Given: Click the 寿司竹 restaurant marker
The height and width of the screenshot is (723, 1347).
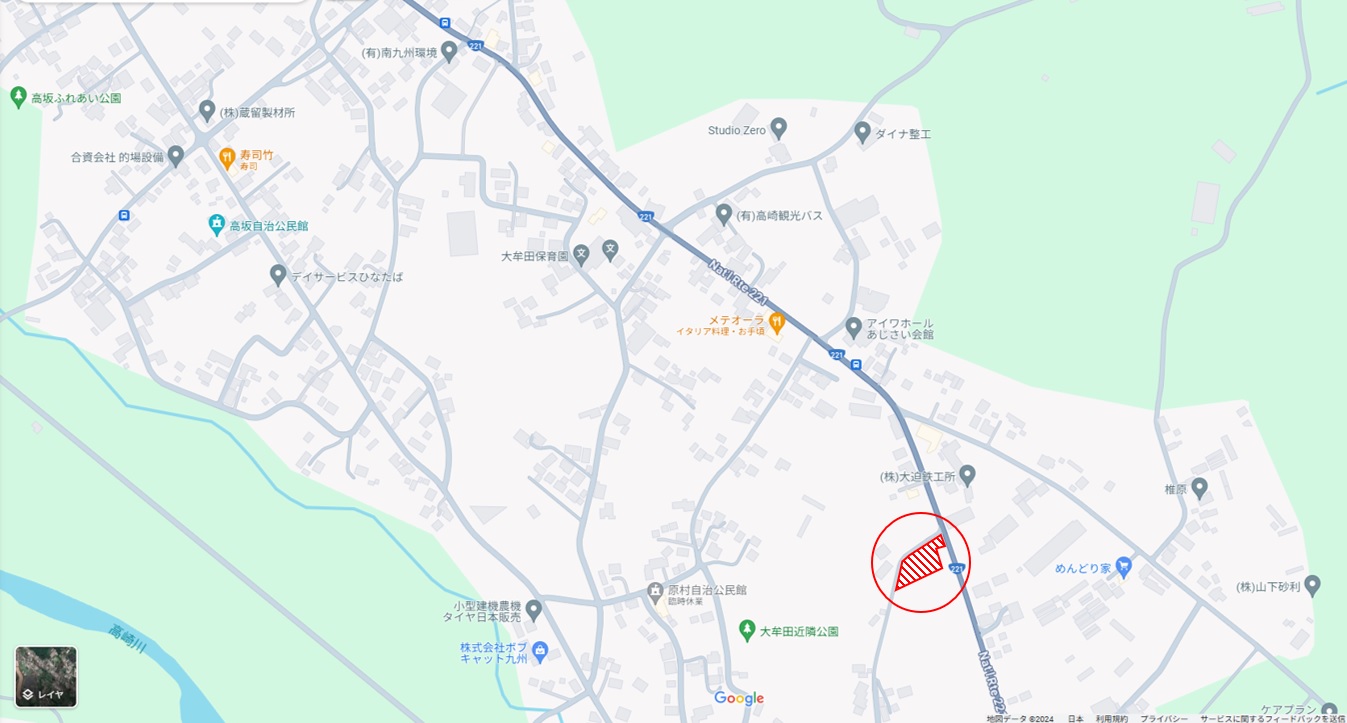Looking at the screenshot, I should pyautogui.click(x=227, y=157).
